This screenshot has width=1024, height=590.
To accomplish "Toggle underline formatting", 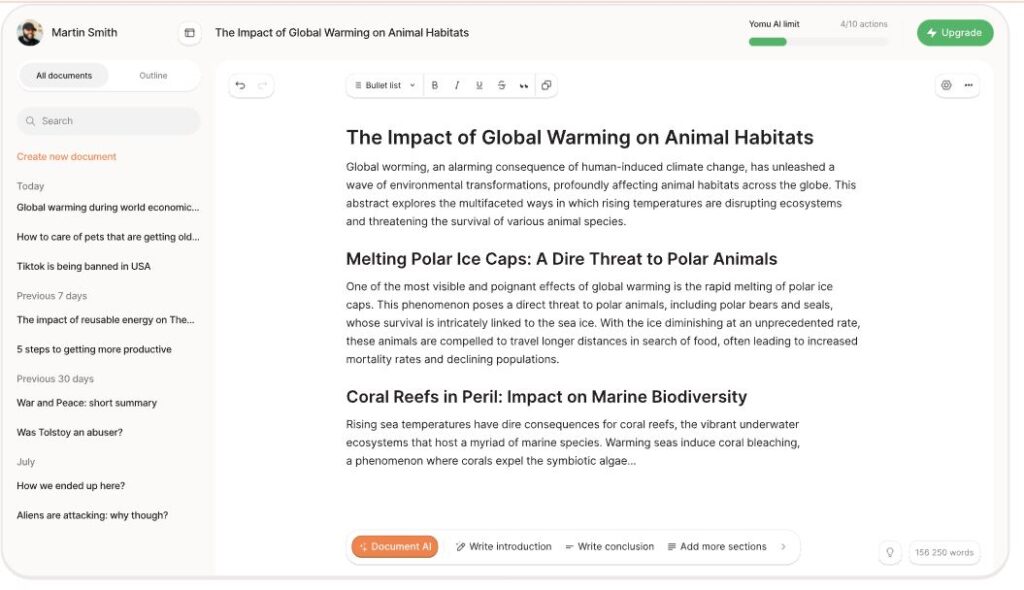I will [x=479, y=86].
